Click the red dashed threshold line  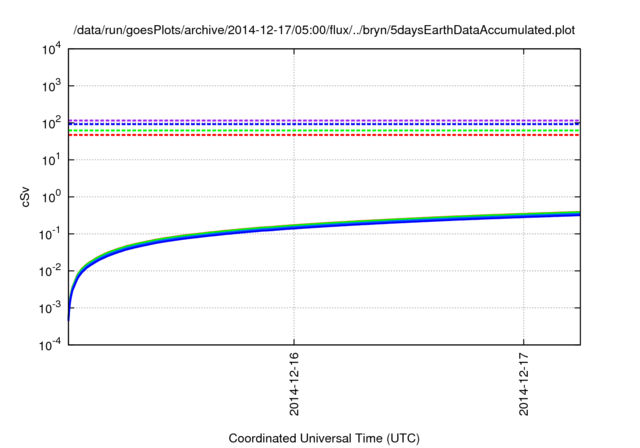click(x=324, y=135)
